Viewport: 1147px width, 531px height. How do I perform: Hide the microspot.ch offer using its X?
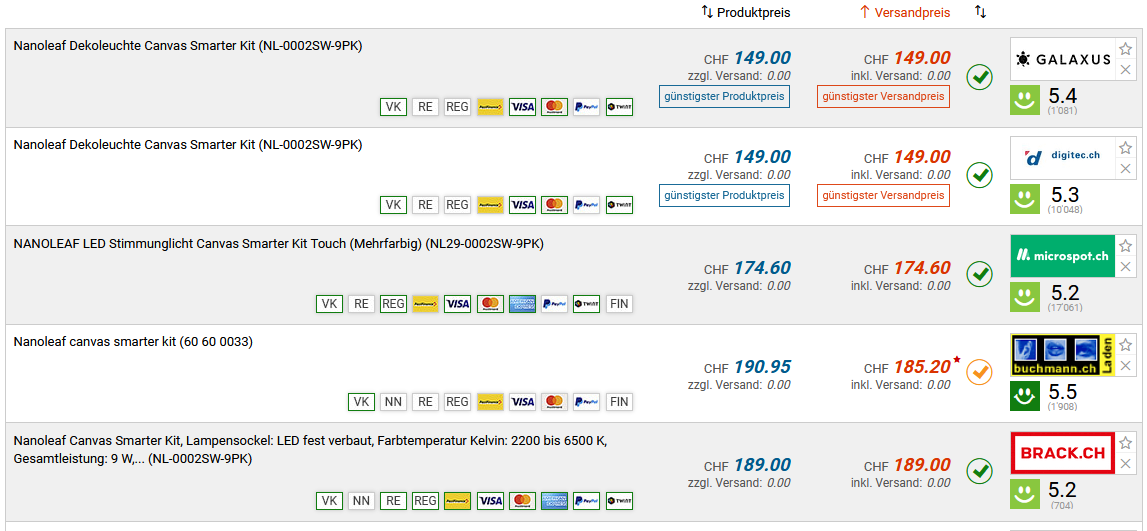(x=1125, y=267)
